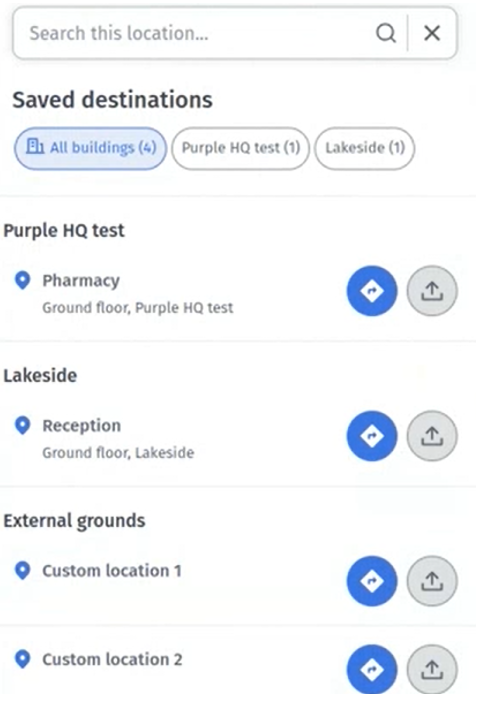
Task: Share Custom location 1
Action: click(x=432, y=581)
